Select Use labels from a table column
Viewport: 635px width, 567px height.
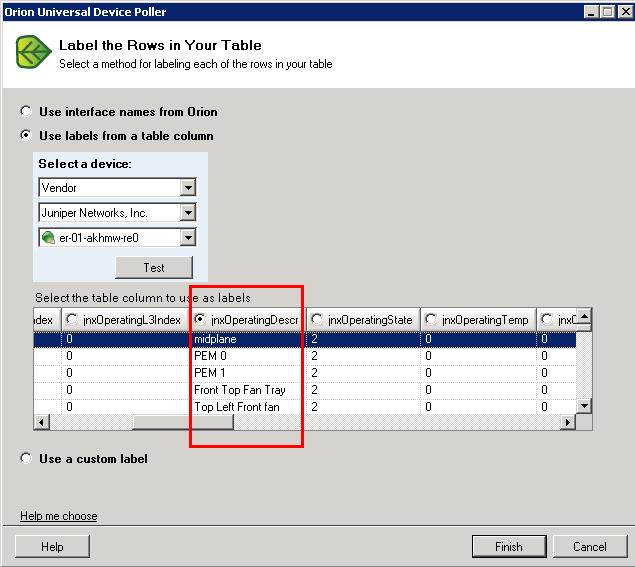coord(26,135)
